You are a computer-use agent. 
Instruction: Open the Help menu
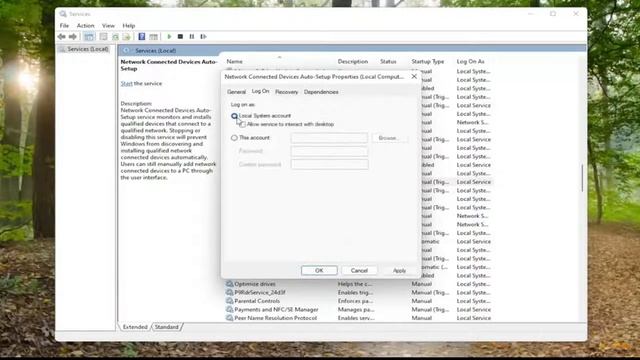point(129,25)
